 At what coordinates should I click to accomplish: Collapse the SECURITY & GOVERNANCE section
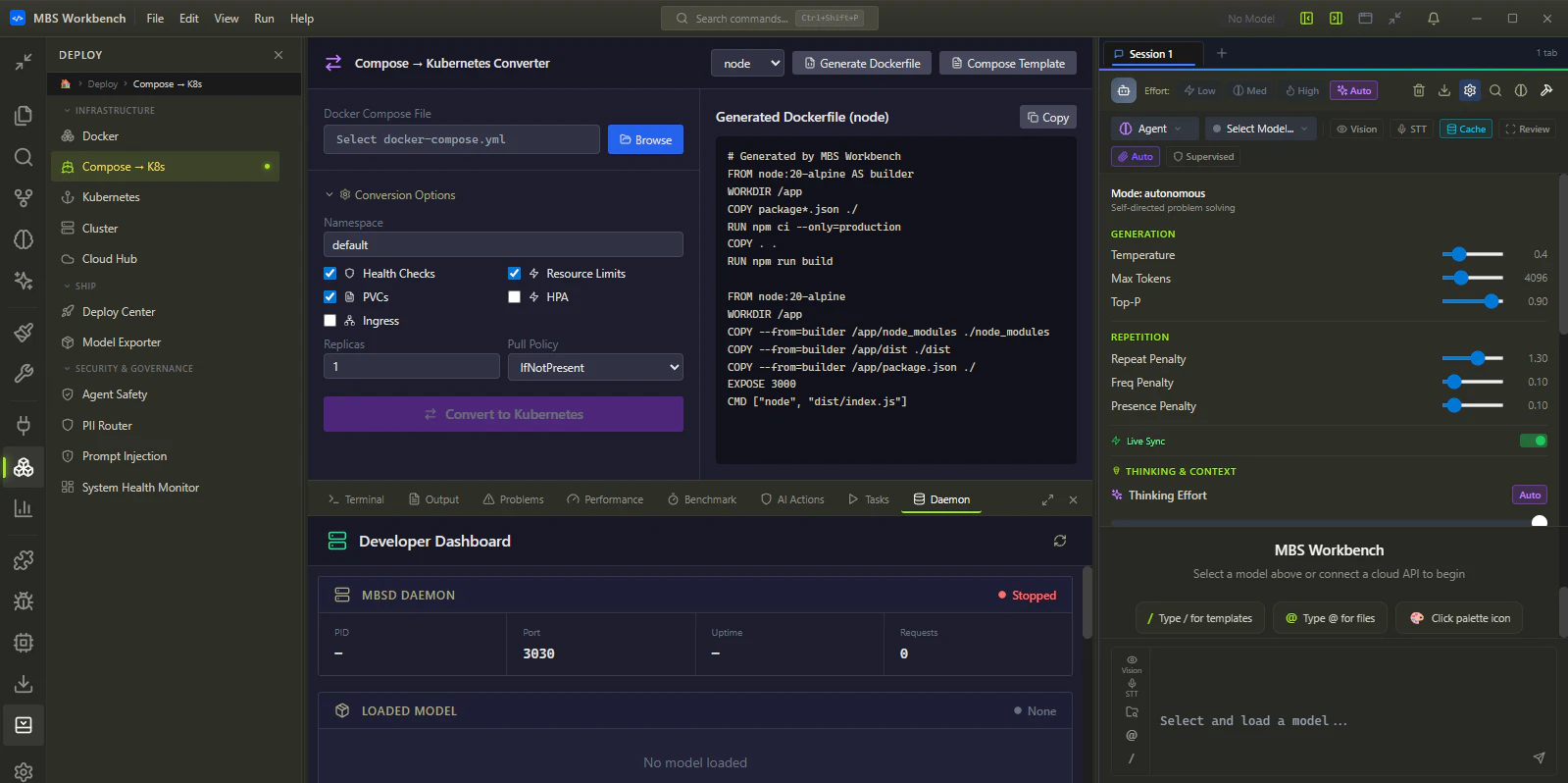click(x=127, y=369)
